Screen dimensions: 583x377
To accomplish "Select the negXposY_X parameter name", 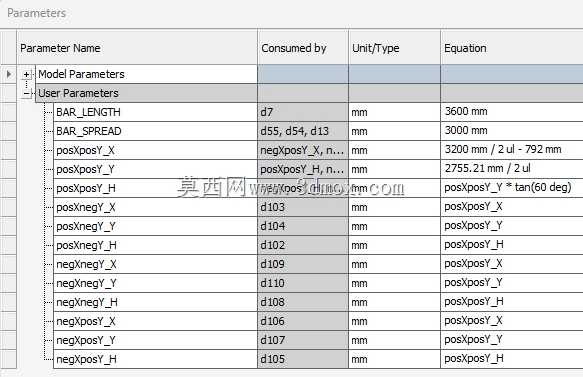I will coord(155,321).
